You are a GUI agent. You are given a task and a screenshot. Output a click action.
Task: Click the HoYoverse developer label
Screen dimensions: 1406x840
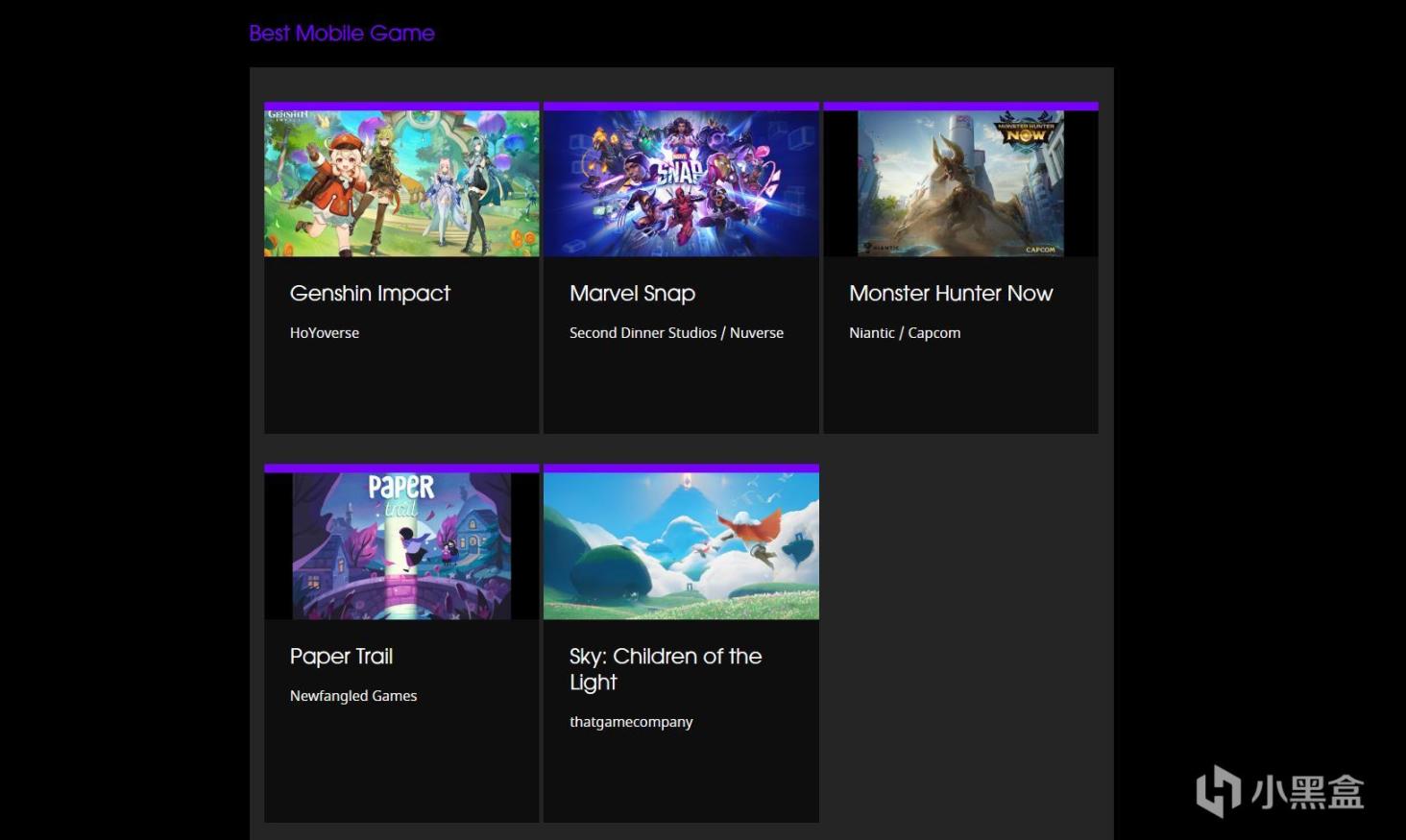tap(325, 333)
